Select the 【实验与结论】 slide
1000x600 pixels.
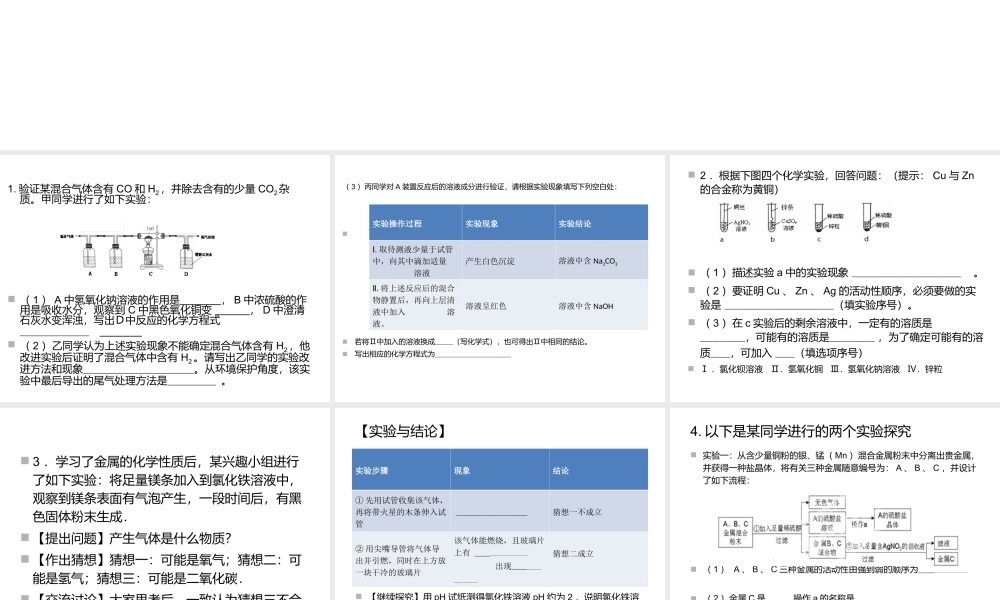500,503
